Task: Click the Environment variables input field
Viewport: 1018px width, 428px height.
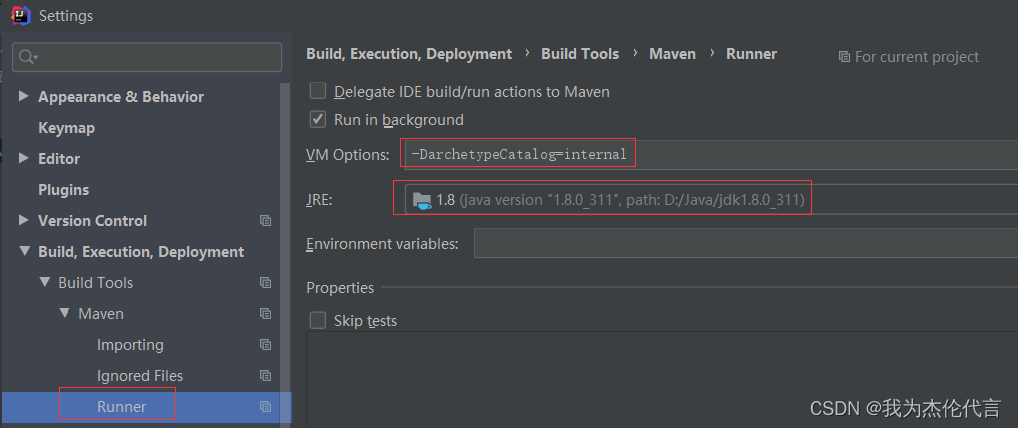Action: click(x=746, y=244)
